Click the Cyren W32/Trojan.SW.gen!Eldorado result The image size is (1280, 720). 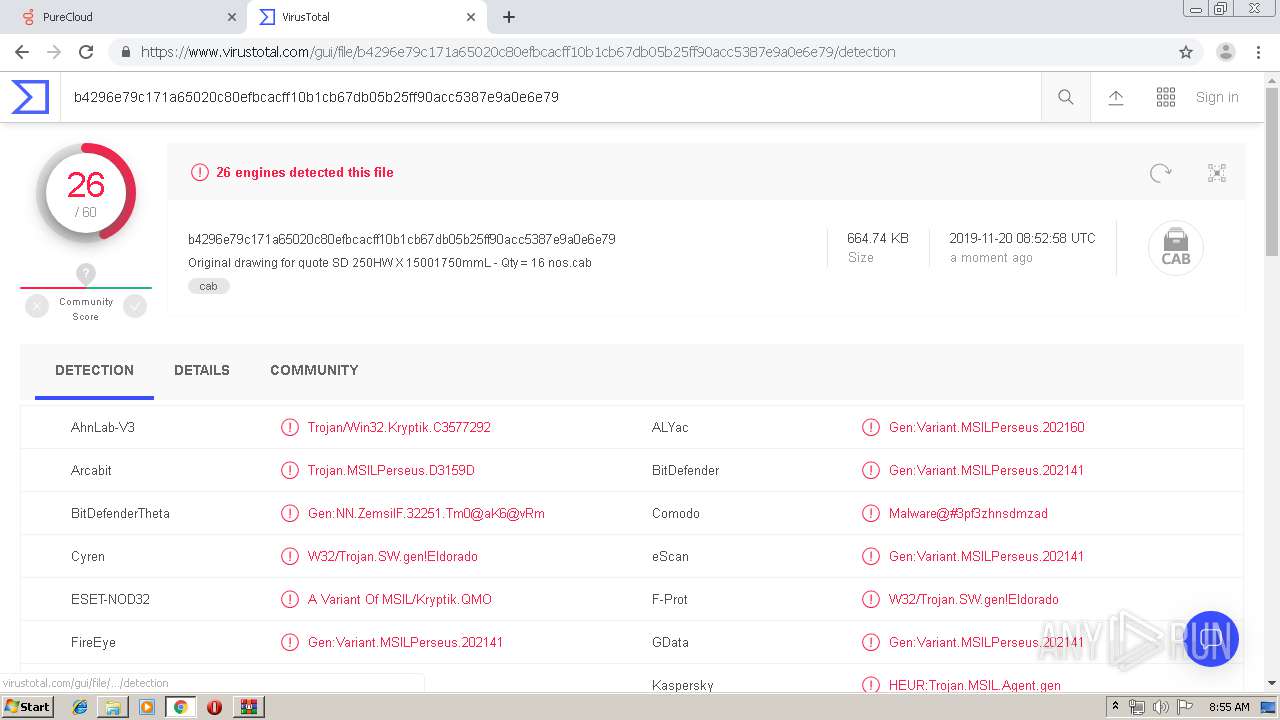(393, 556)
